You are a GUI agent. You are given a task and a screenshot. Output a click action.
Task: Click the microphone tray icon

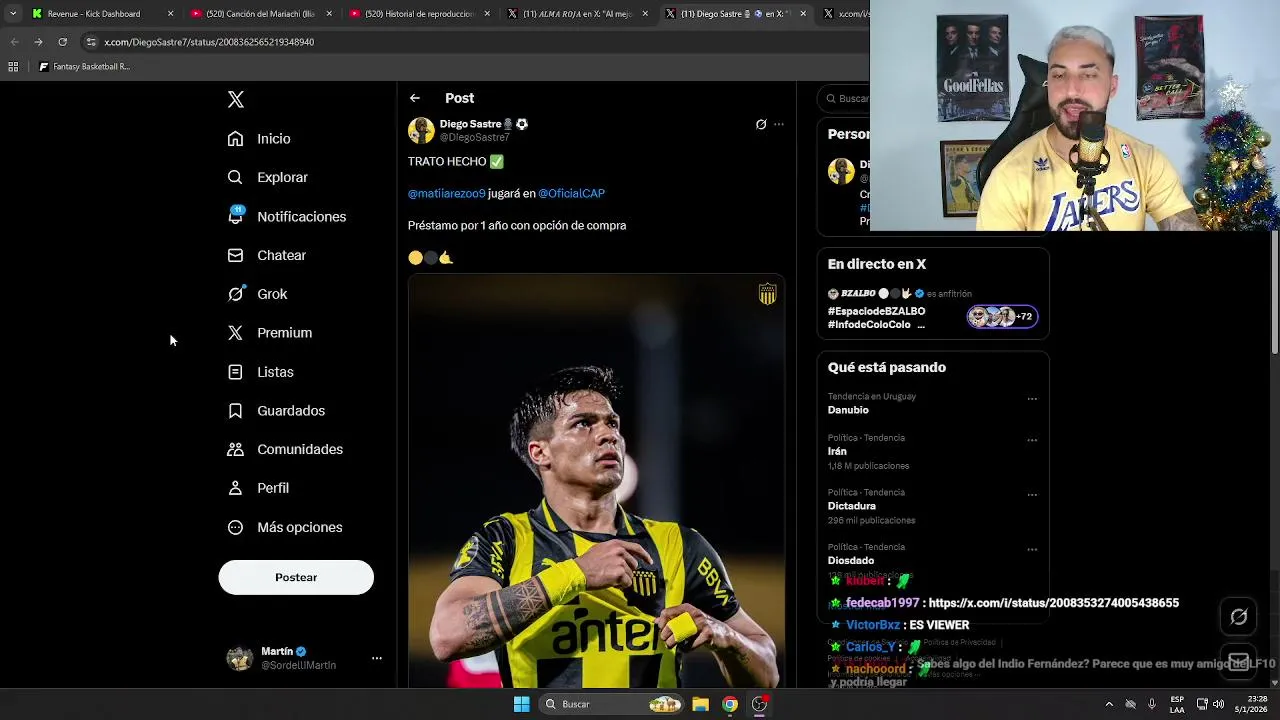pos(1152,704)
